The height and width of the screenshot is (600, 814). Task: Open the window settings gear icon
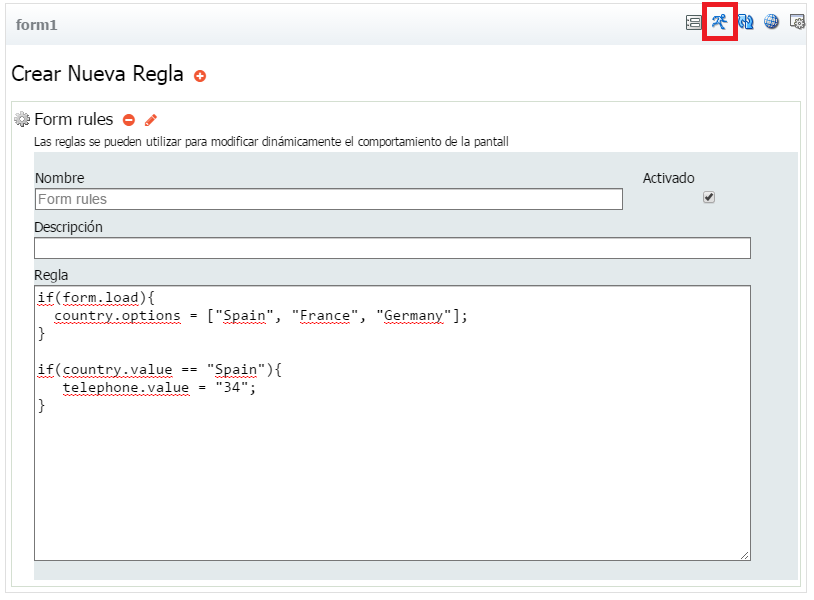(797, 22)
